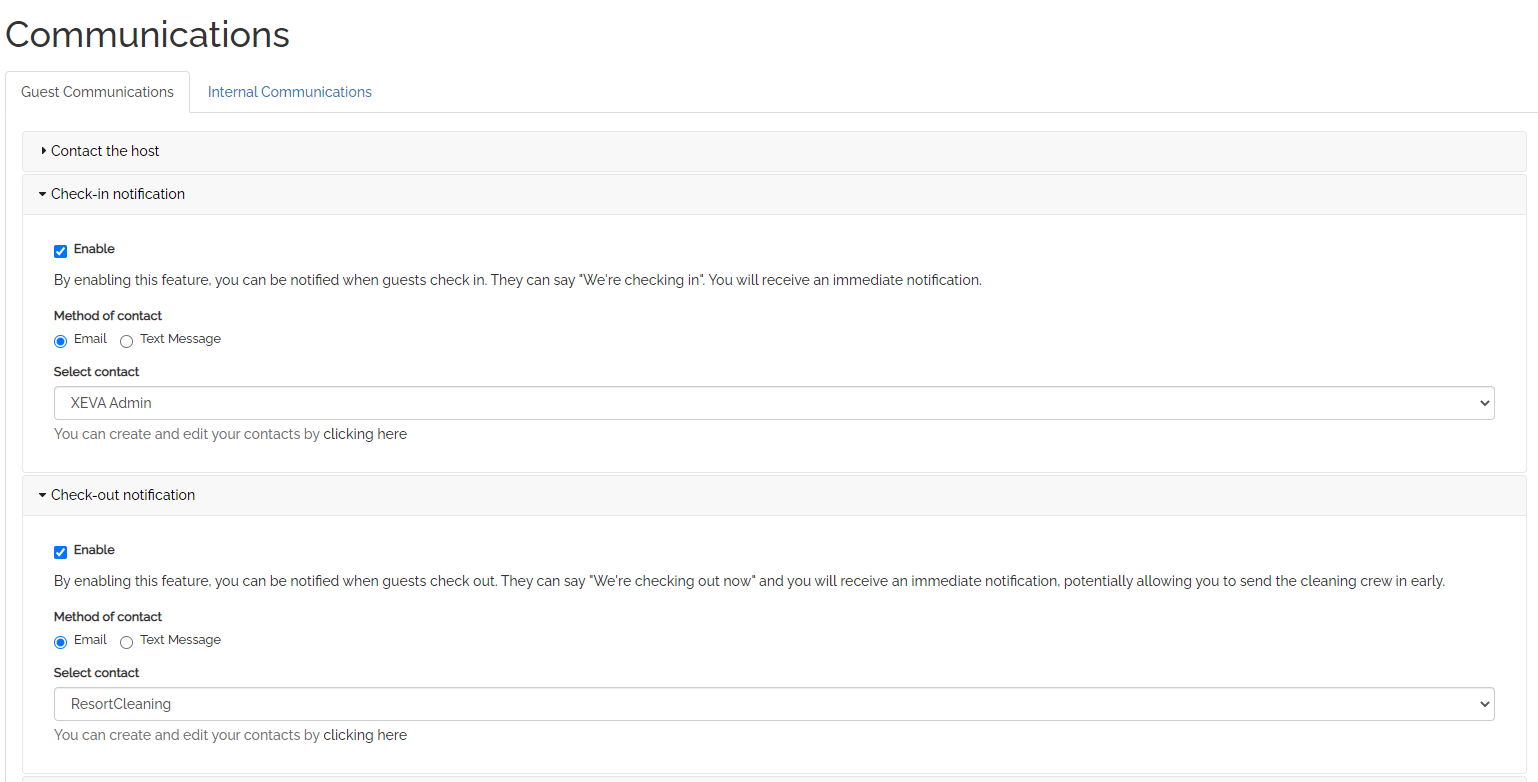This screenshot has height=782, width=1538.
Task: Click the 'clicking here' link under ResortCleaning
Action: point(365,735)
